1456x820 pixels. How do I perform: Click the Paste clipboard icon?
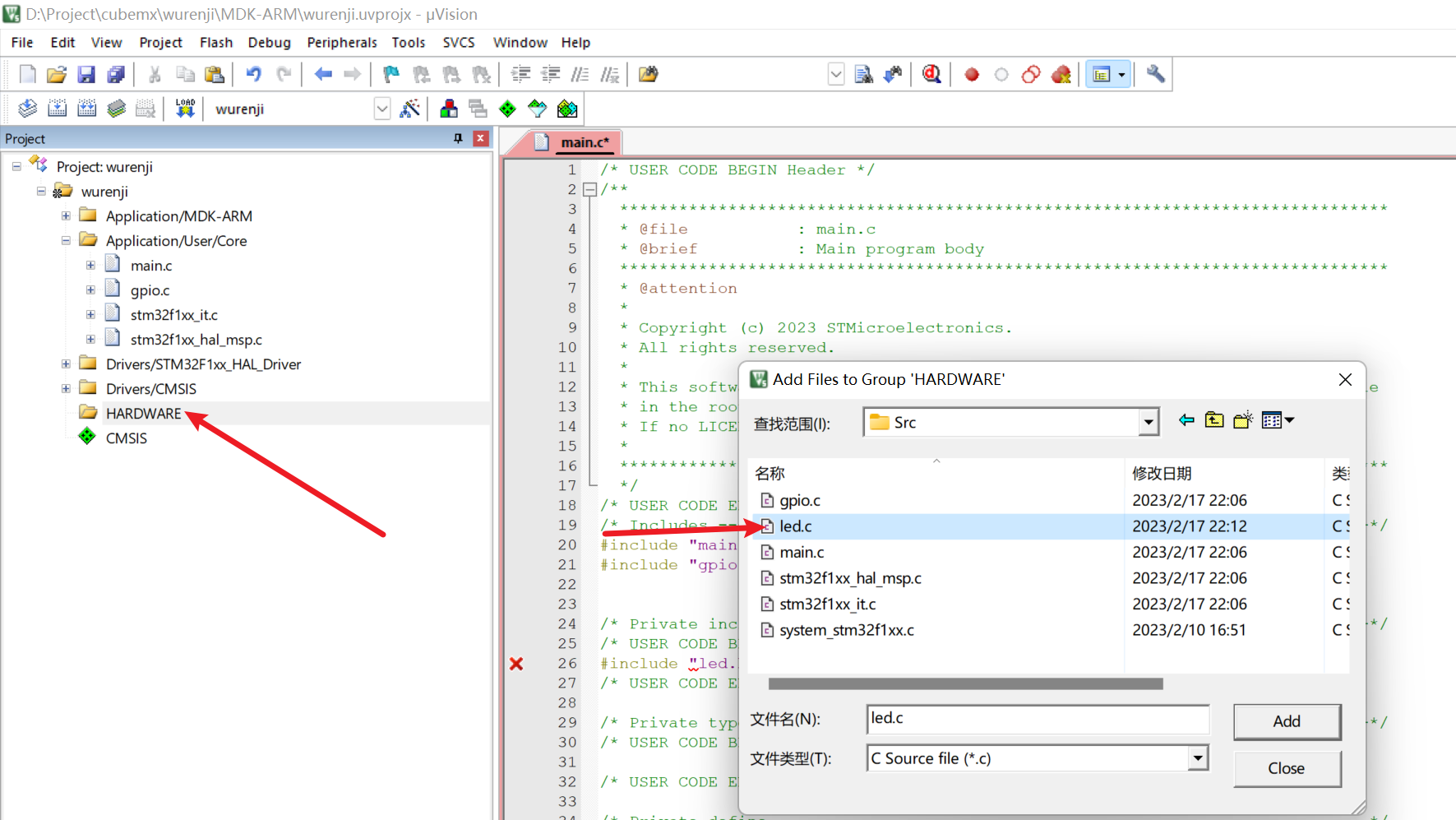click(215, 74)
